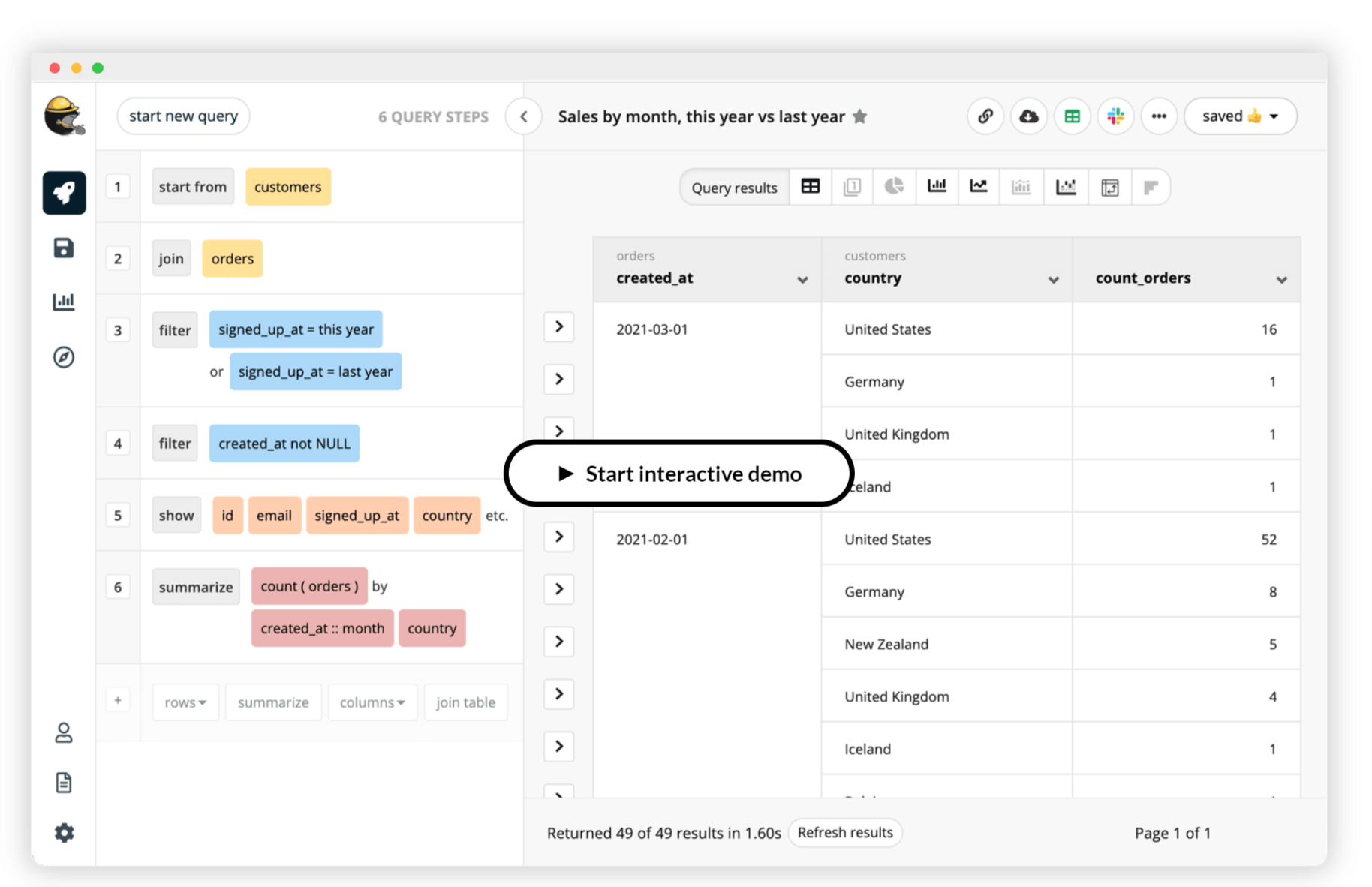1372x887 pixels.
Task: Switch to pie chart visualization
Action: pos(894,187)
